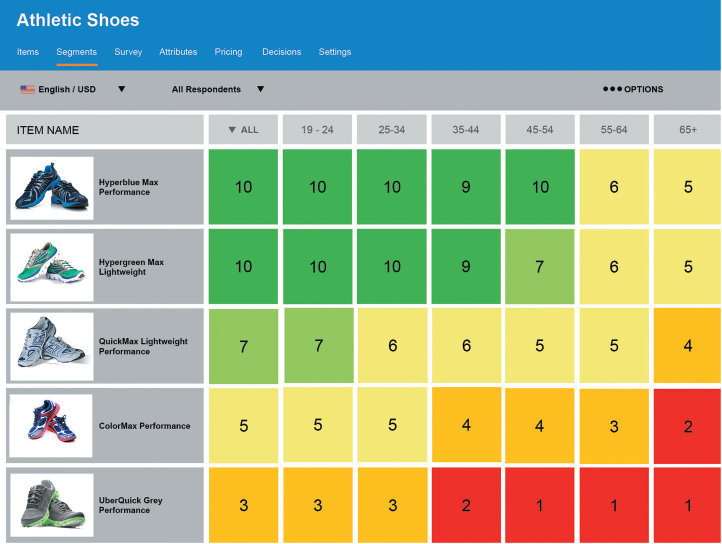
Task: Select the Pricing tab
Action: [x=228, y=52]
